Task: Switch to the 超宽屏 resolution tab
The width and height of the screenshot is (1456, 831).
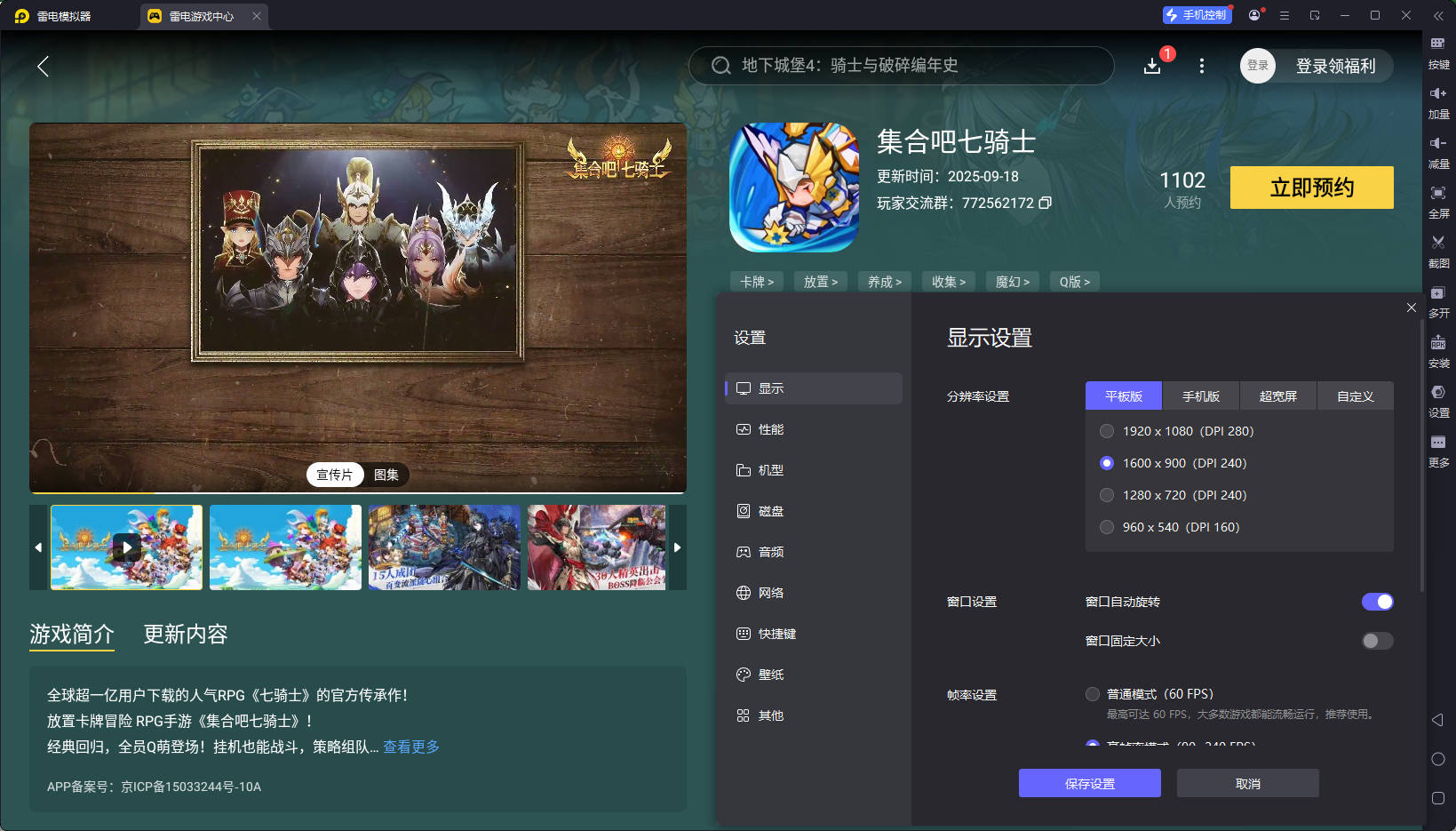Action: (x=1278, y=396)
